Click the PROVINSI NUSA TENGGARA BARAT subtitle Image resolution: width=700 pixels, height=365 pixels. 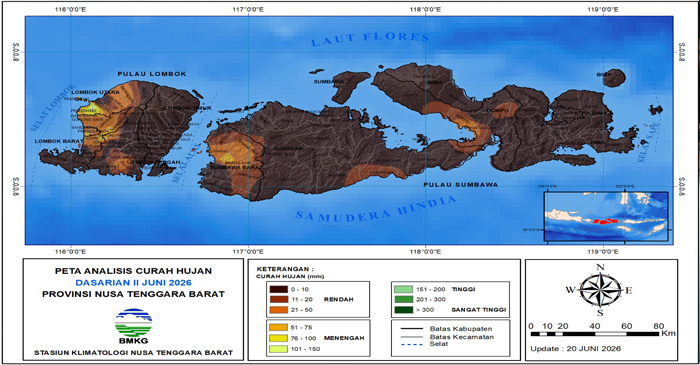click(133, 294)
